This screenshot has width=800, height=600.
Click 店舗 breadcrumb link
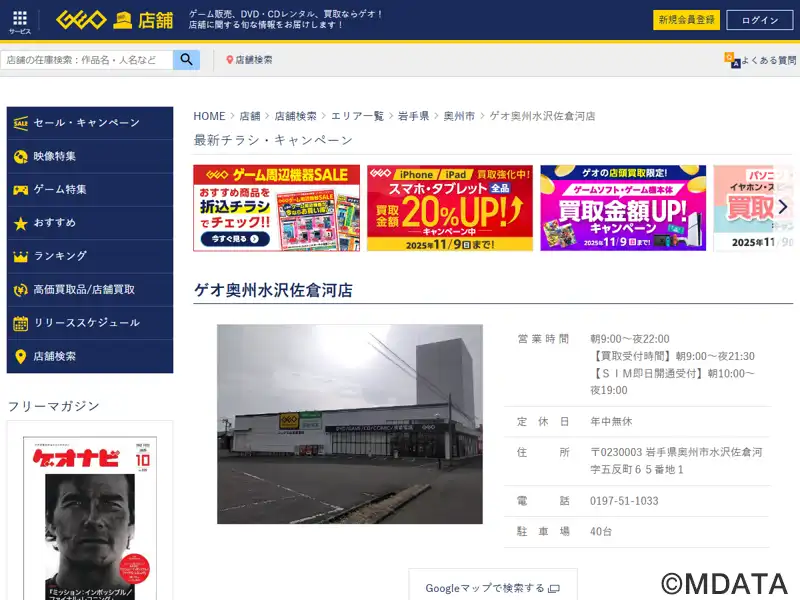pyautogui.click(x=250, y=116)
